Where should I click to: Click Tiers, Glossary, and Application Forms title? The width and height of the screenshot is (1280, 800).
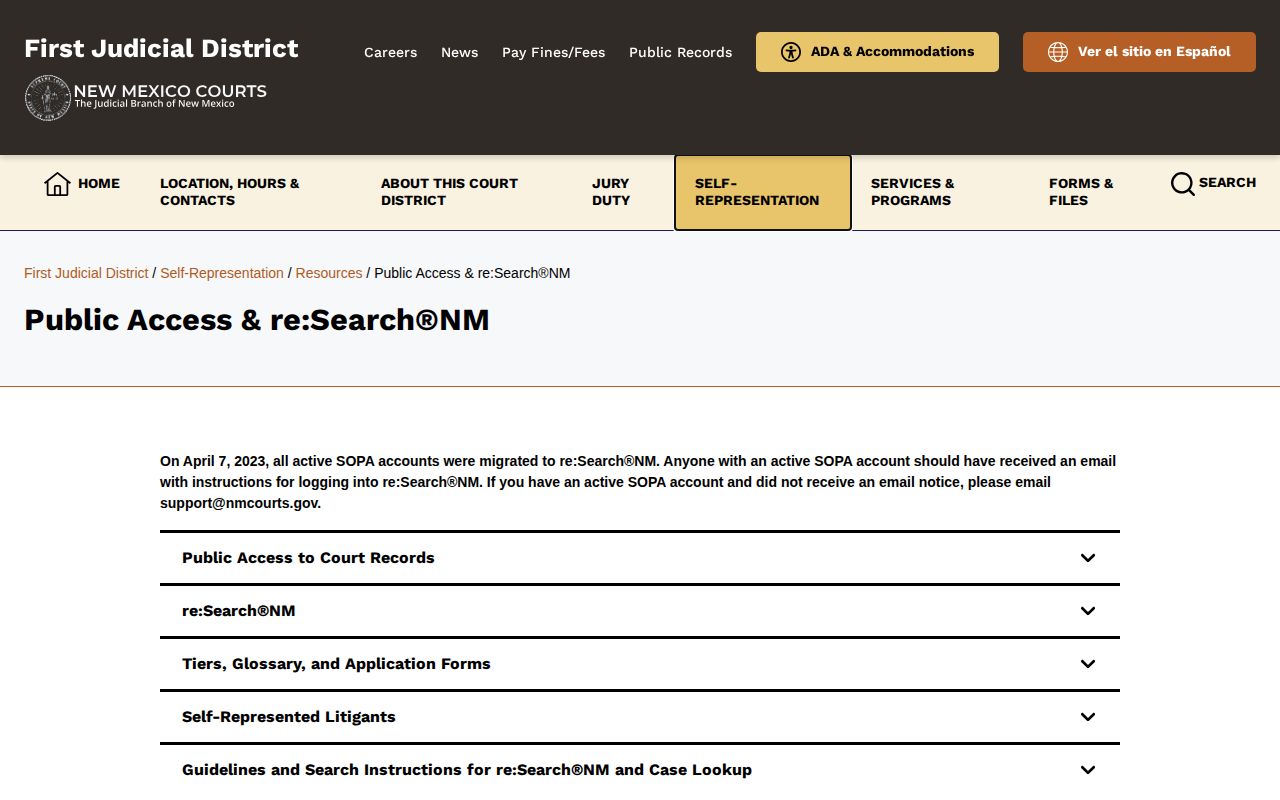coord(336,664)
